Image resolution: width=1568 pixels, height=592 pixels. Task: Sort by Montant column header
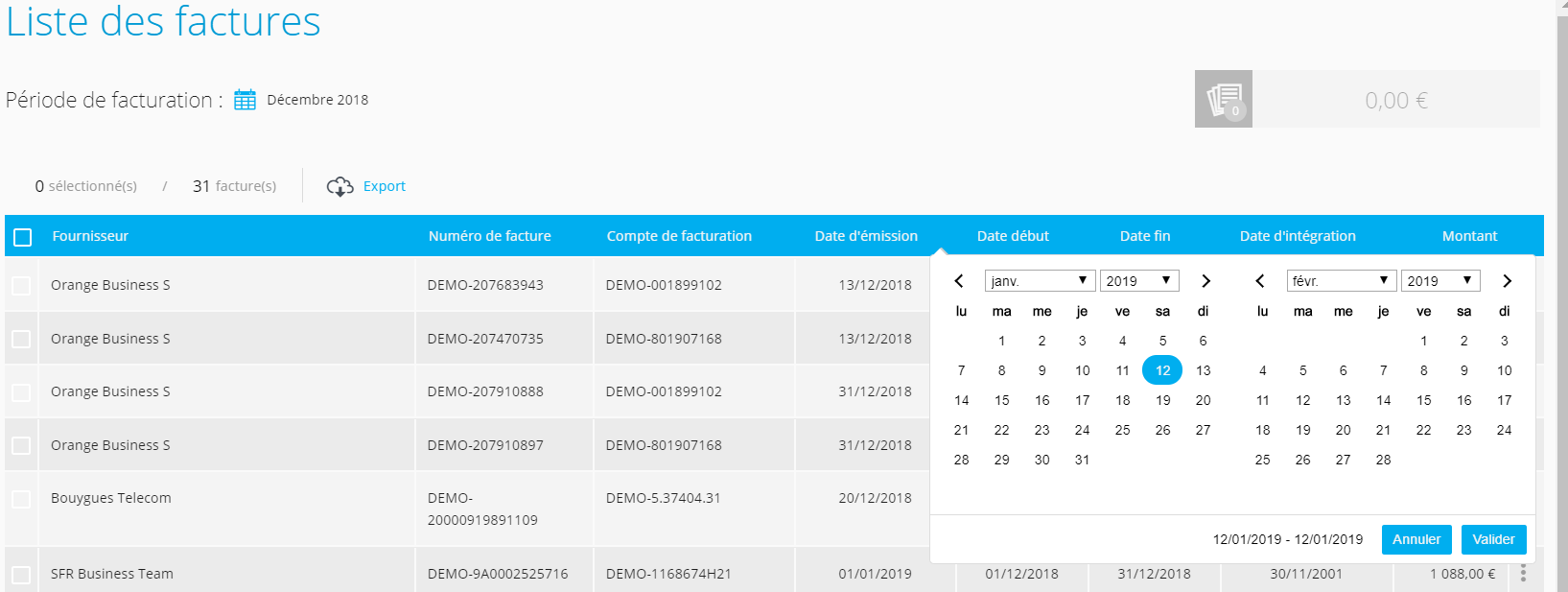tap(1469, 236)
